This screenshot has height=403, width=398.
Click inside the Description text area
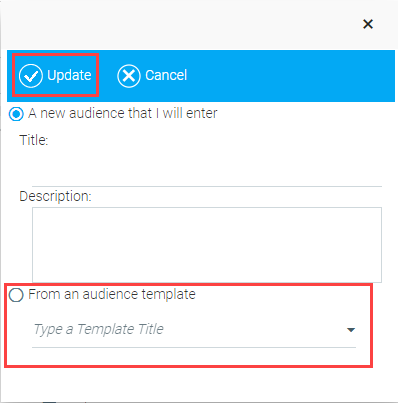(x=207, y=245)
